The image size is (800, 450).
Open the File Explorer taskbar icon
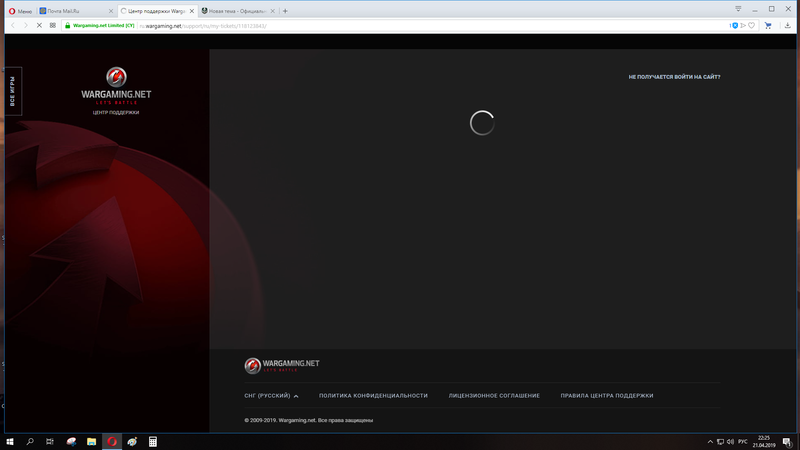[91, 442]
